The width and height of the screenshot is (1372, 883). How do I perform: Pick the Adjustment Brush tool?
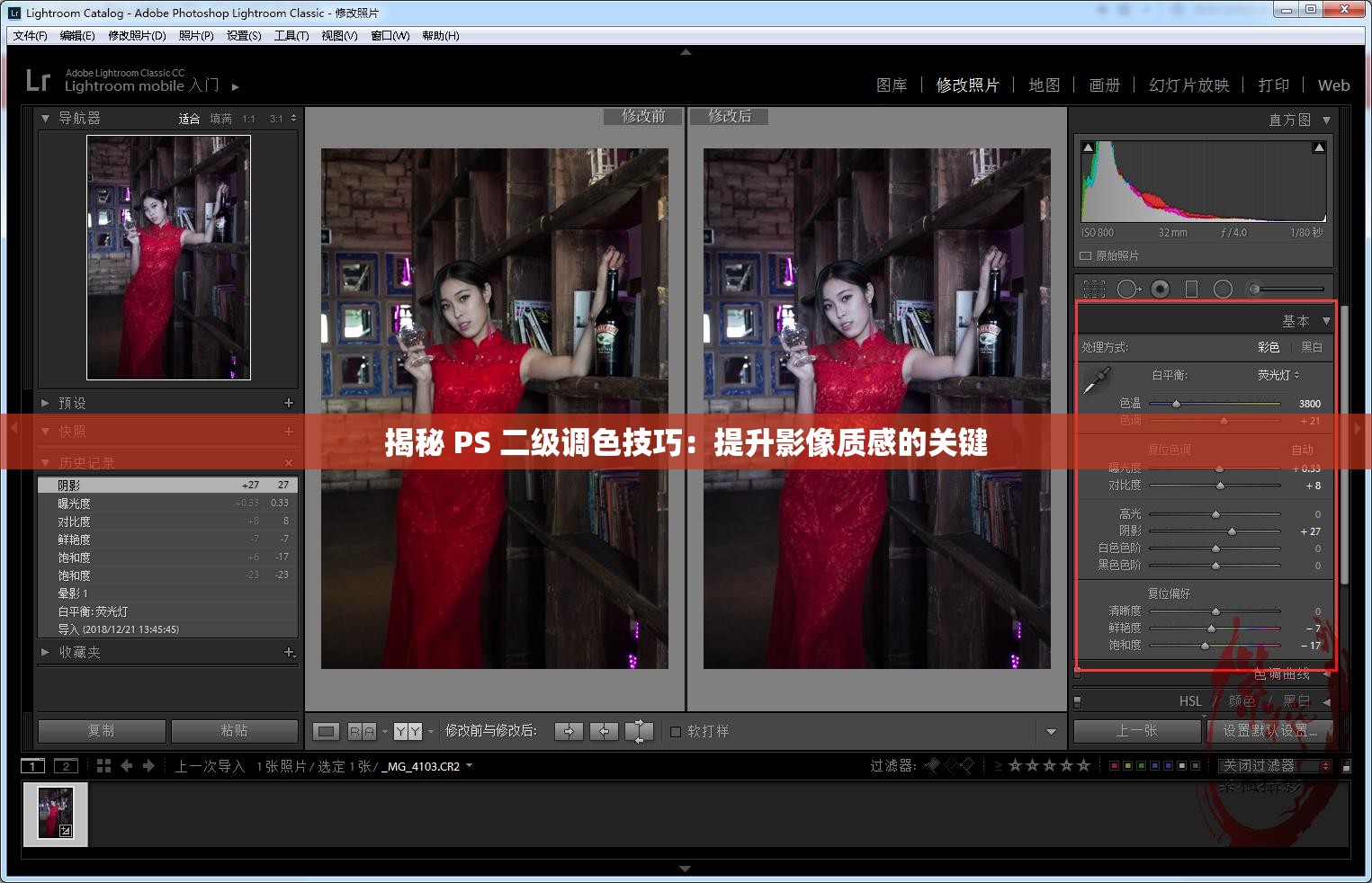pyautogui.click(x=1254, y=288)
